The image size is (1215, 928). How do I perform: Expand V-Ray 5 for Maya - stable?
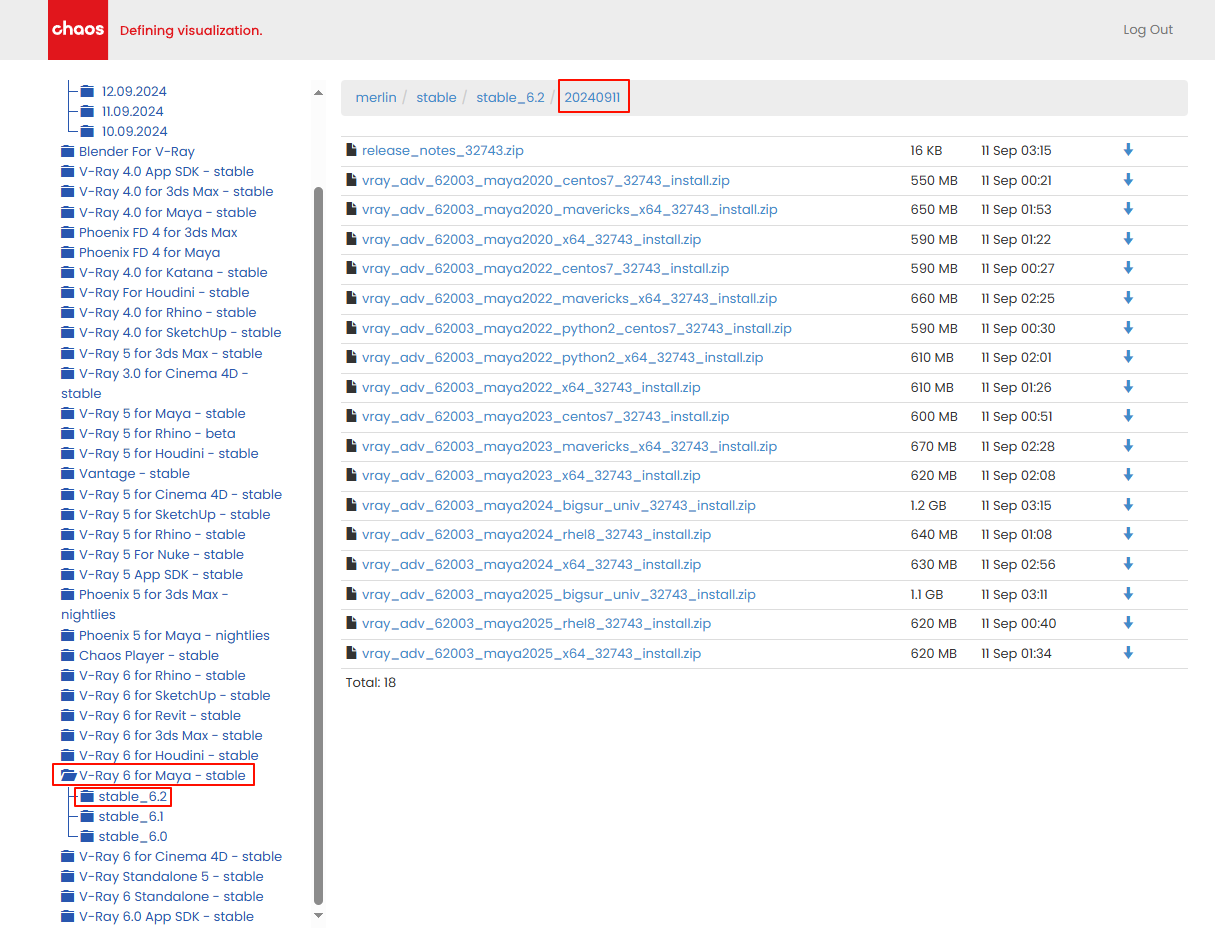tap(162, 414)
